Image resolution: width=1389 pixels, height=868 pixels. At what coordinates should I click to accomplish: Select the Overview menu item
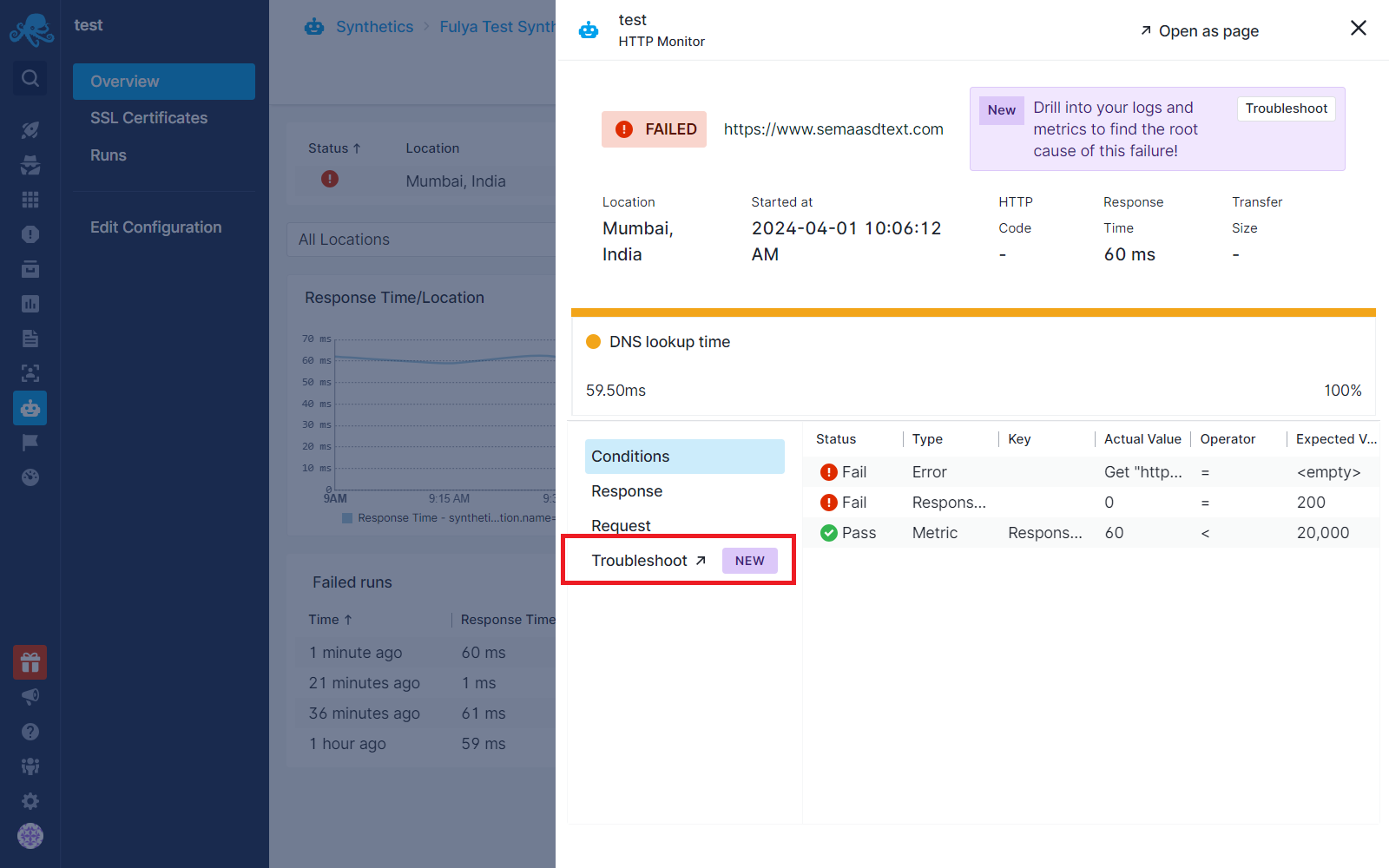164,82
